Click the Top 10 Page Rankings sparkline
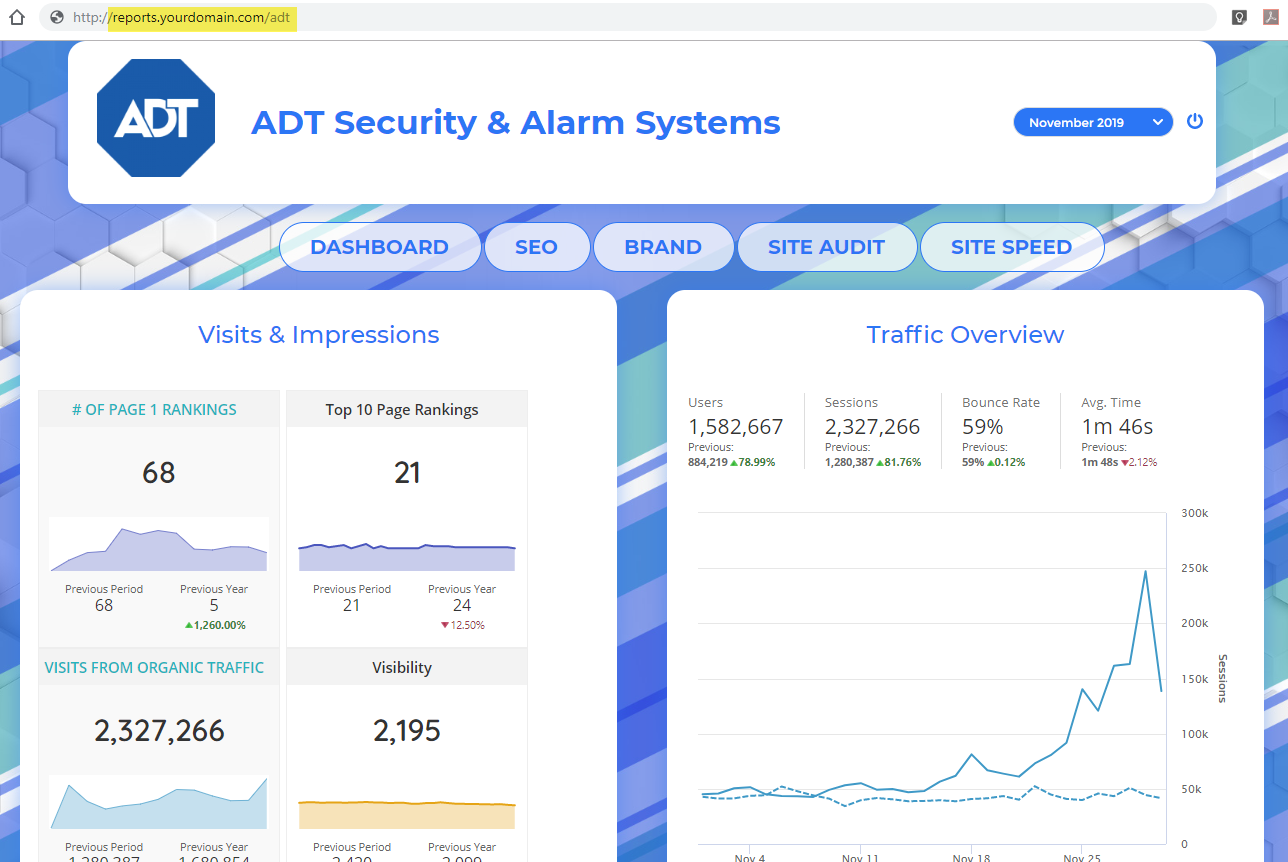This screenshot has width=1288, height=862. point(406,556)
